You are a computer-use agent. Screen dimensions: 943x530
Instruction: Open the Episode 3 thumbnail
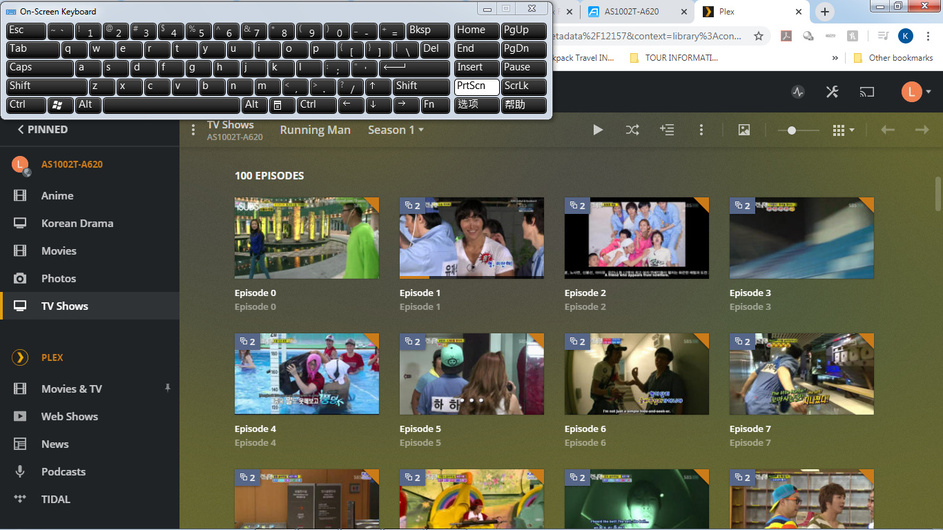point(802,238)
